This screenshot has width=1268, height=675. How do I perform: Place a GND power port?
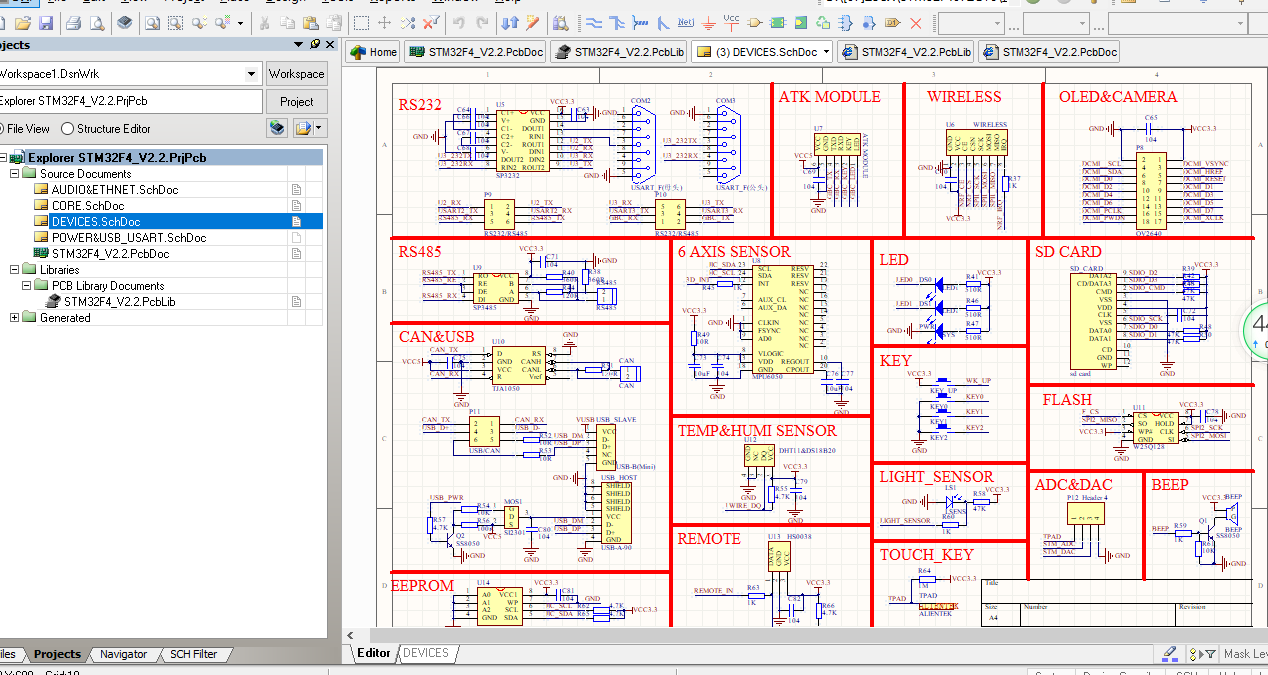(708, 22)
